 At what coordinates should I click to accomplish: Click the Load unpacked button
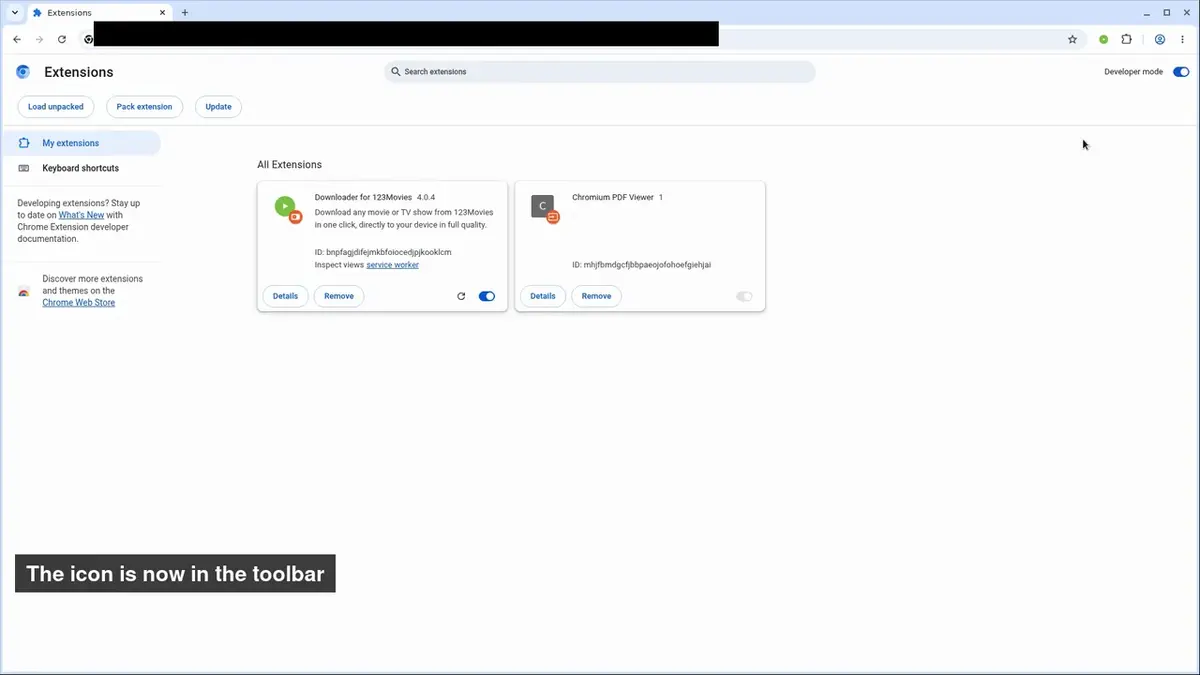coord(56,107)
